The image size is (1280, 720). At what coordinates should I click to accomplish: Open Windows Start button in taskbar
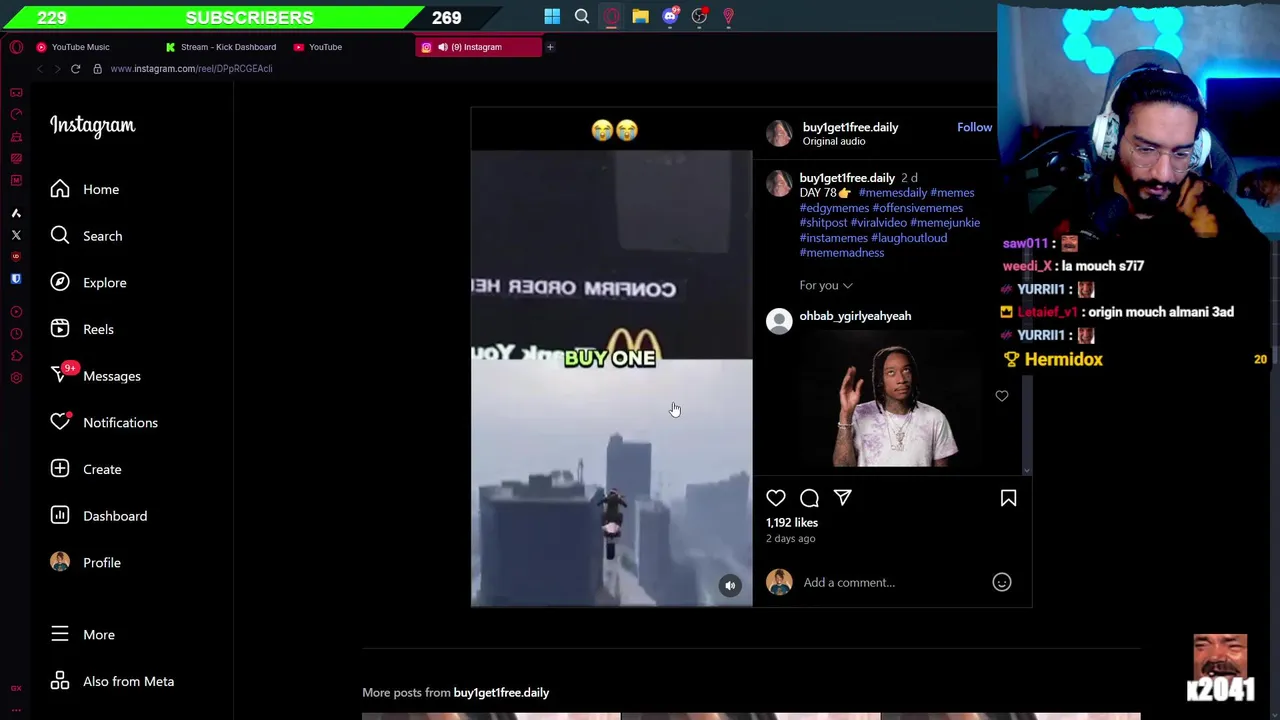tap(552, 16)
